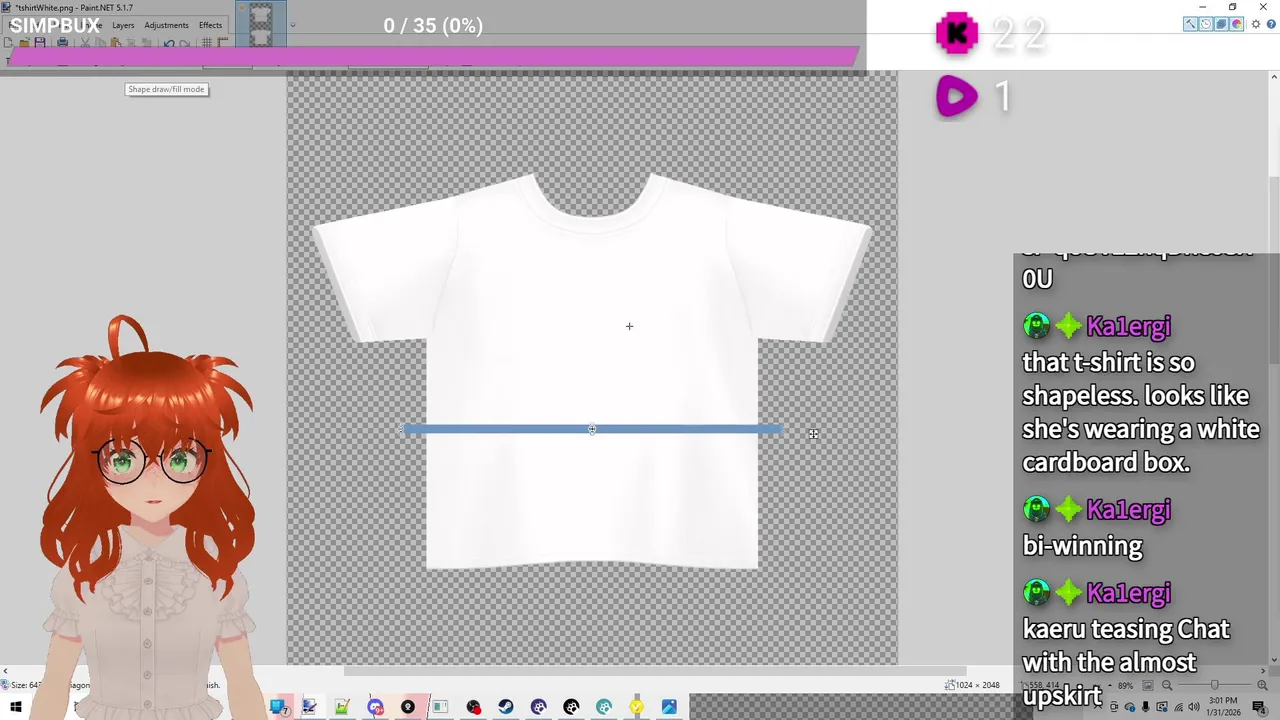Open Paint.NET settings gear
Image resolution: width=1280 pixels, height=720 pixels.
1256,24
